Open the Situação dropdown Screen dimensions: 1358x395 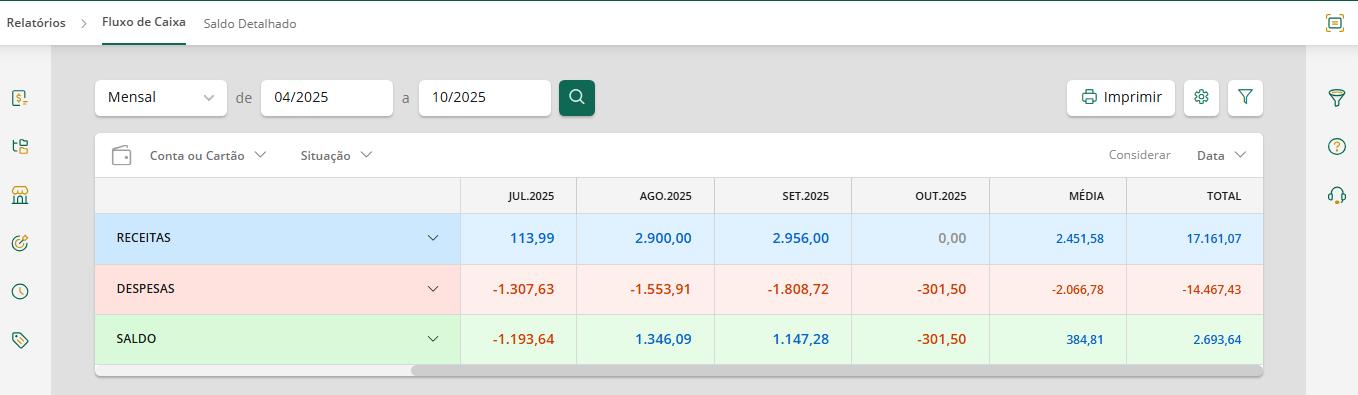click(336, 155)
